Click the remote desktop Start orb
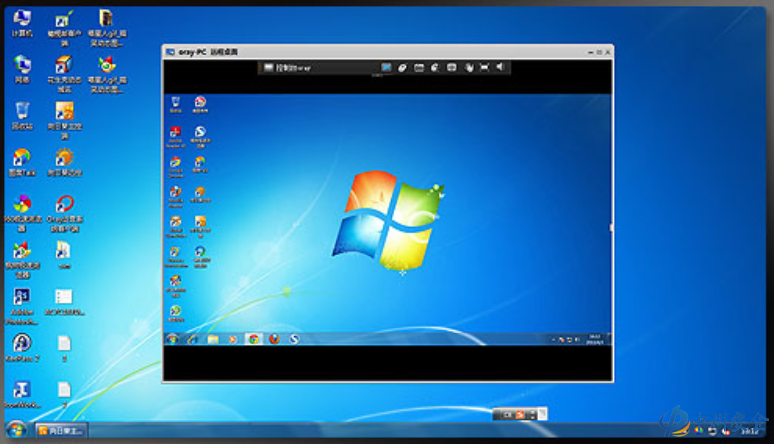The width and height of the screenshot is (774, 444). pos(172,339)
